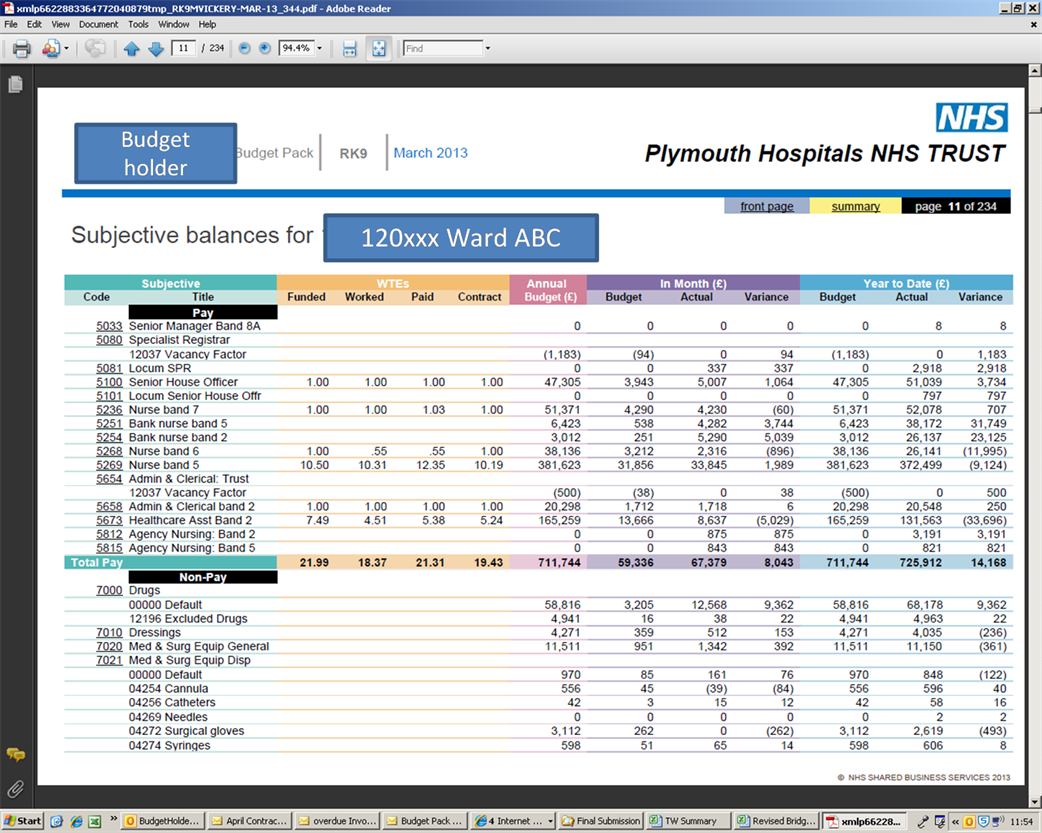Click the scrollbar down arrow
1042x833 pixels.
(x=1035, y=802)
